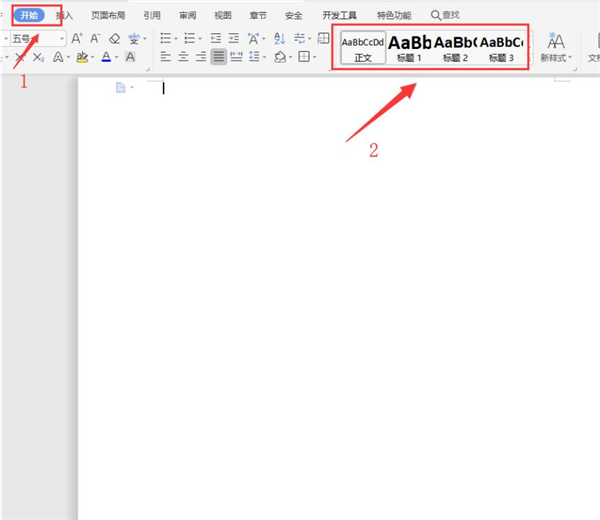The height and width of the screenshot is (520, 600).
Task: Switch to the 页面布局 tab
Action: 108,15
